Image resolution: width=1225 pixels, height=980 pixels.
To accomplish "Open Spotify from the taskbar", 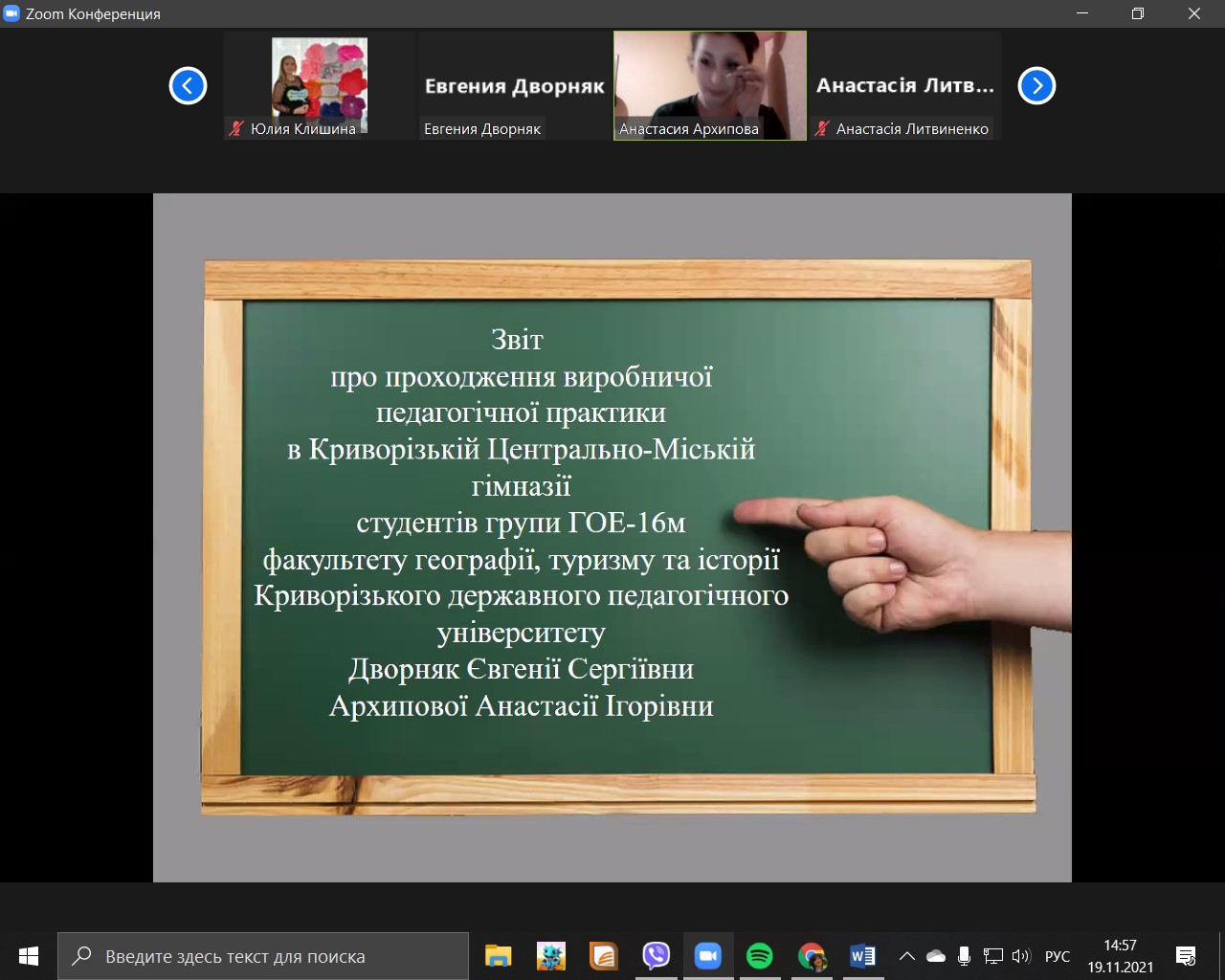I will point(760,956).
